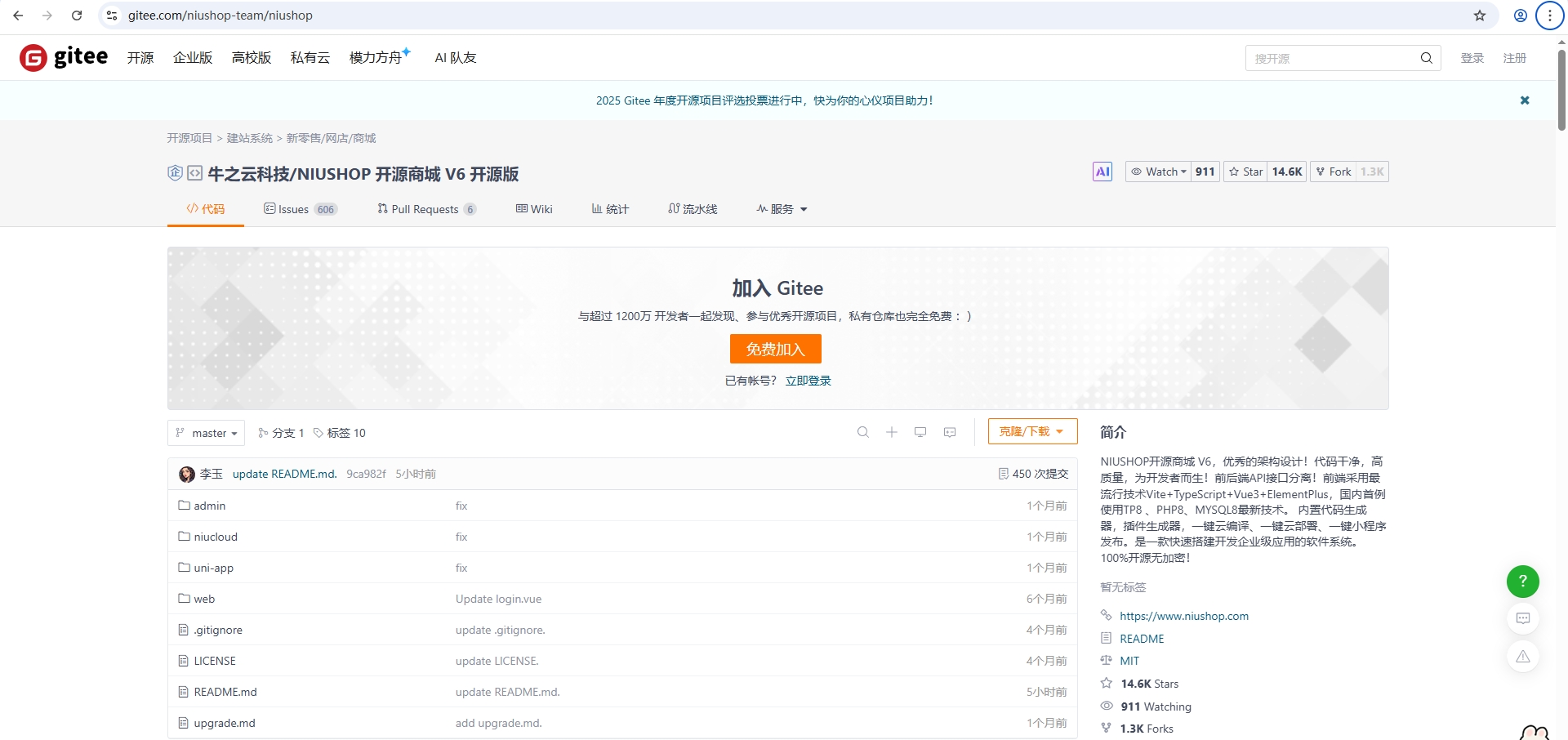Screen dimensions: 1568x740
Task: Open repository file search icon
Action: point(862,432)
